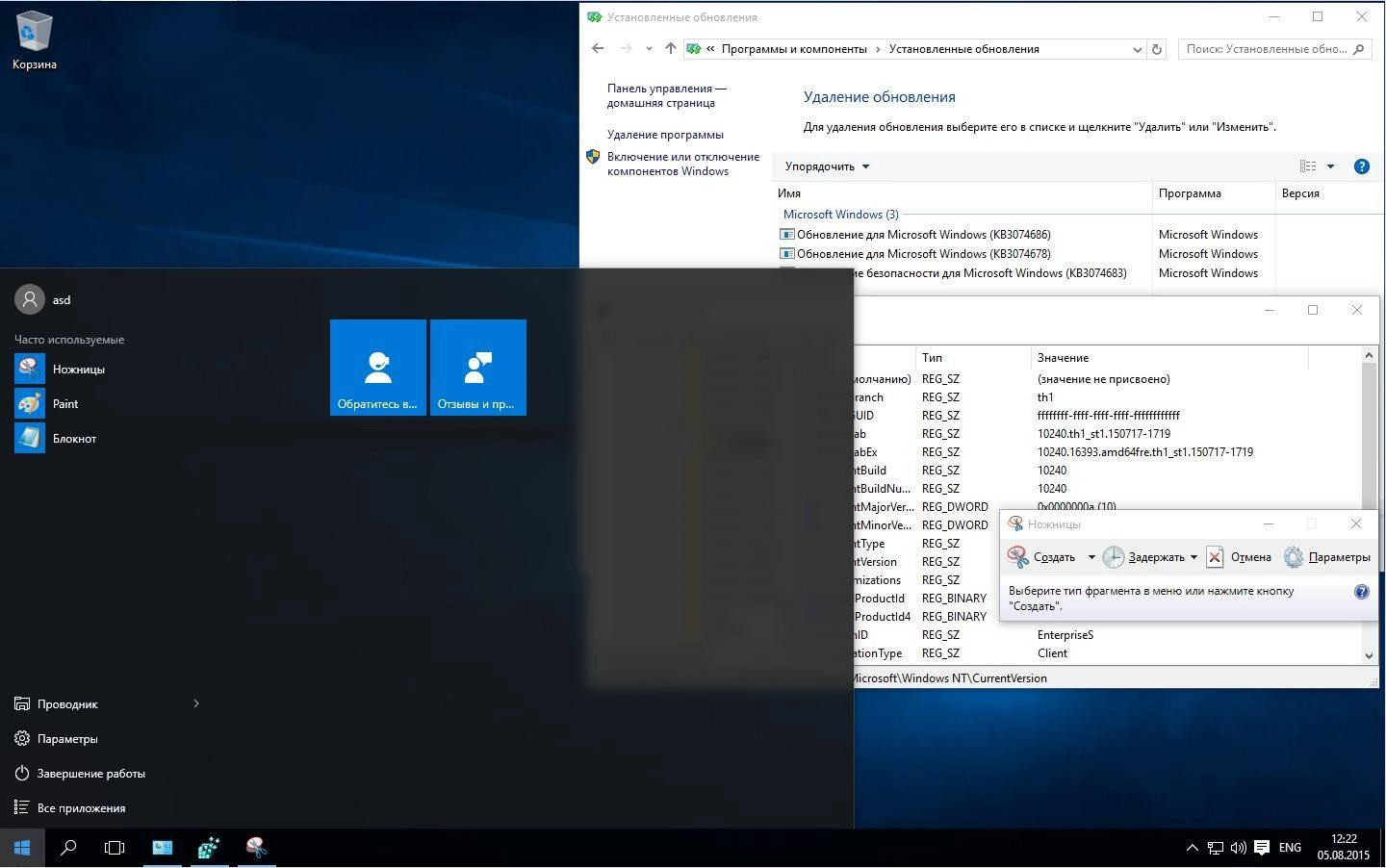The image size is (1386, 868).
Task: Switch ENG input language indicator
Action: [x=1290, y=848]
